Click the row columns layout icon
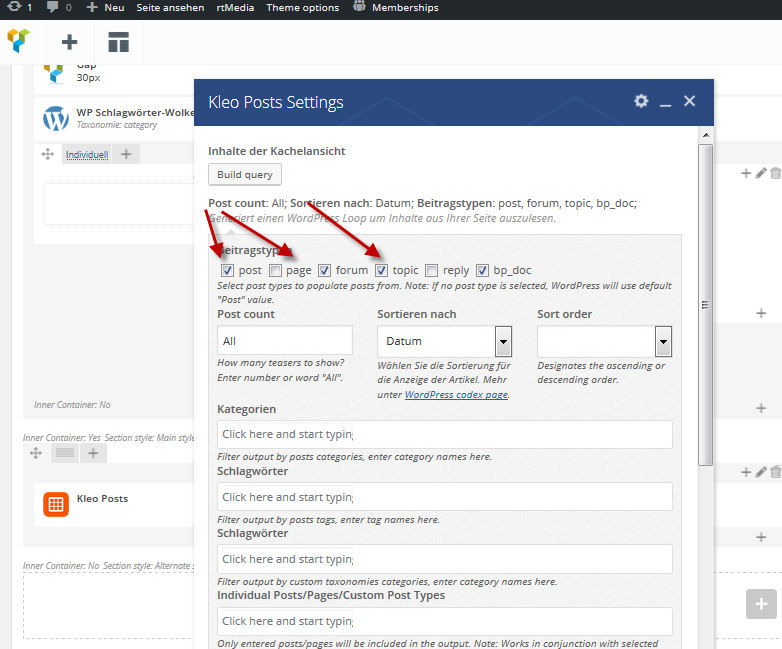 [x=65, y=453]
